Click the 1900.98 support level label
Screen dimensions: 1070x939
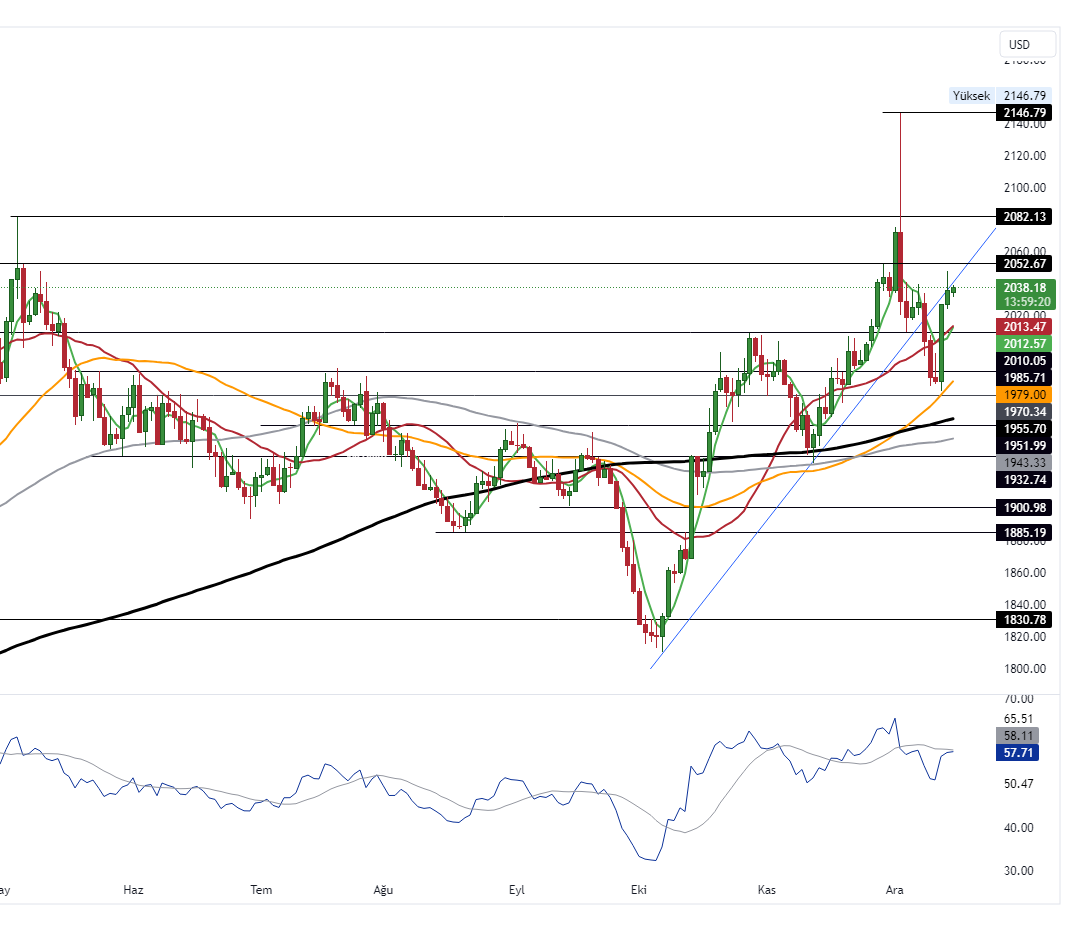[1025, 508]
